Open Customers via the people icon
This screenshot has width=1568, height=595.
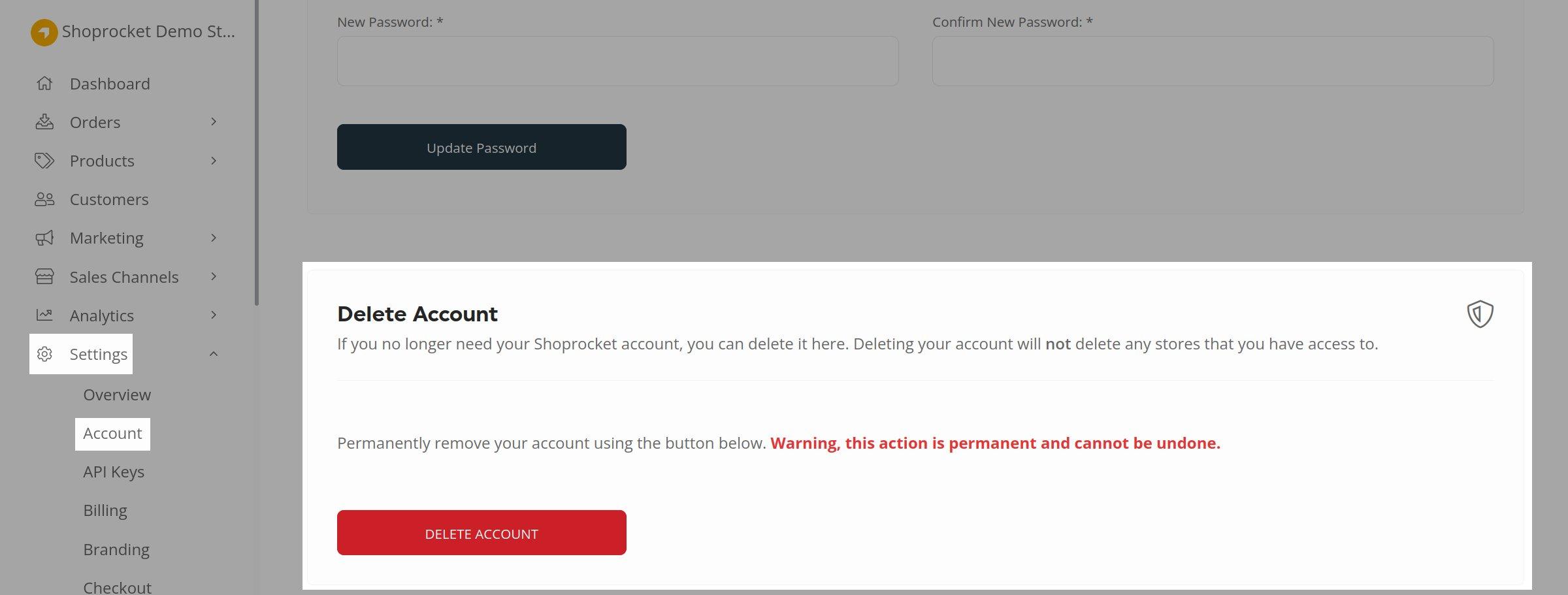pos(44,199)
